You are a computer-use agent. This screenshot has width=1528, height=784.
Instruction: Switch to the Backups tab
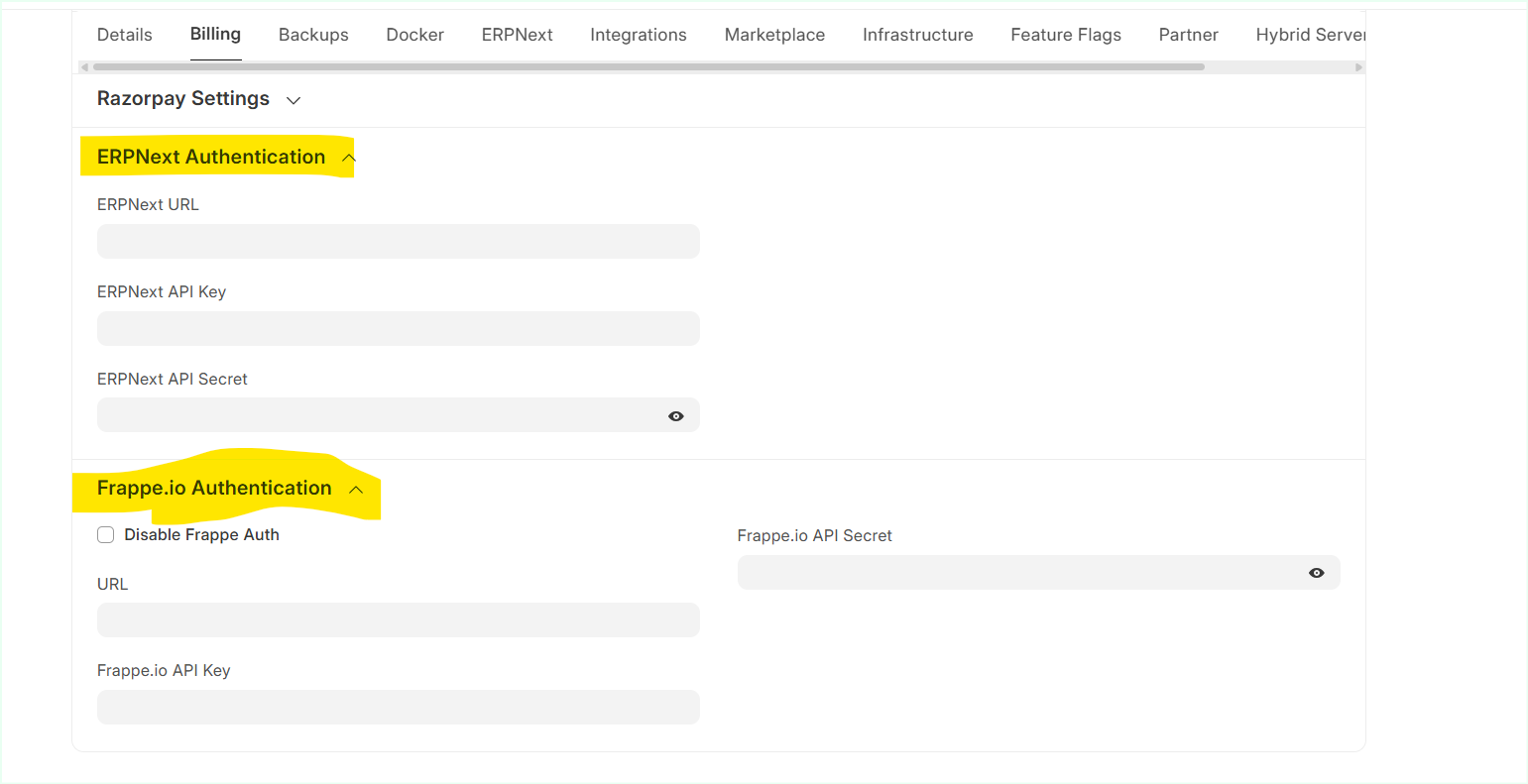coord(313,35)
